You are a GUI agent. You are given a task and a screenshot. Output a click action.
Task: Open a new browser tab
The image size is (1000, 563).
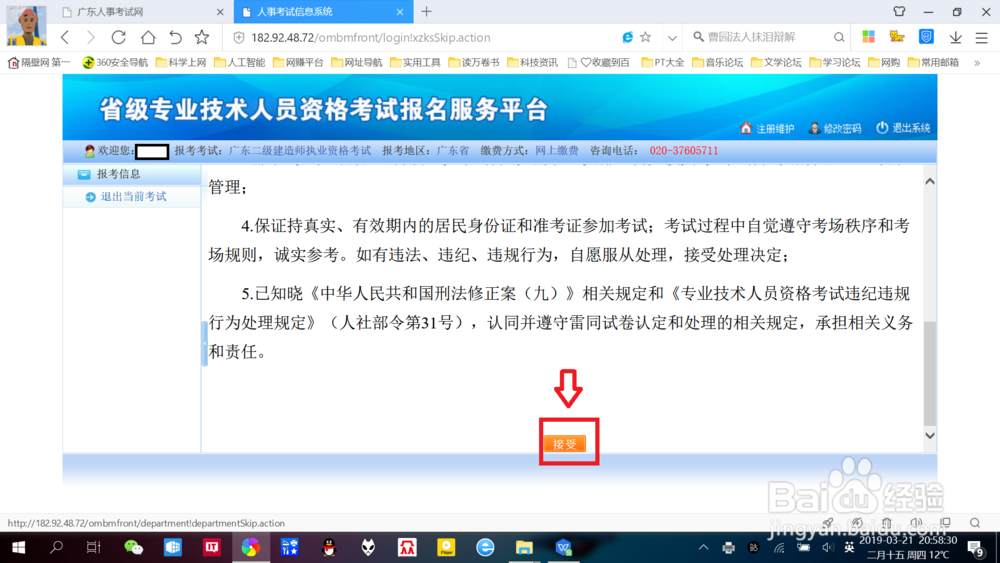[x=427, y=11]
